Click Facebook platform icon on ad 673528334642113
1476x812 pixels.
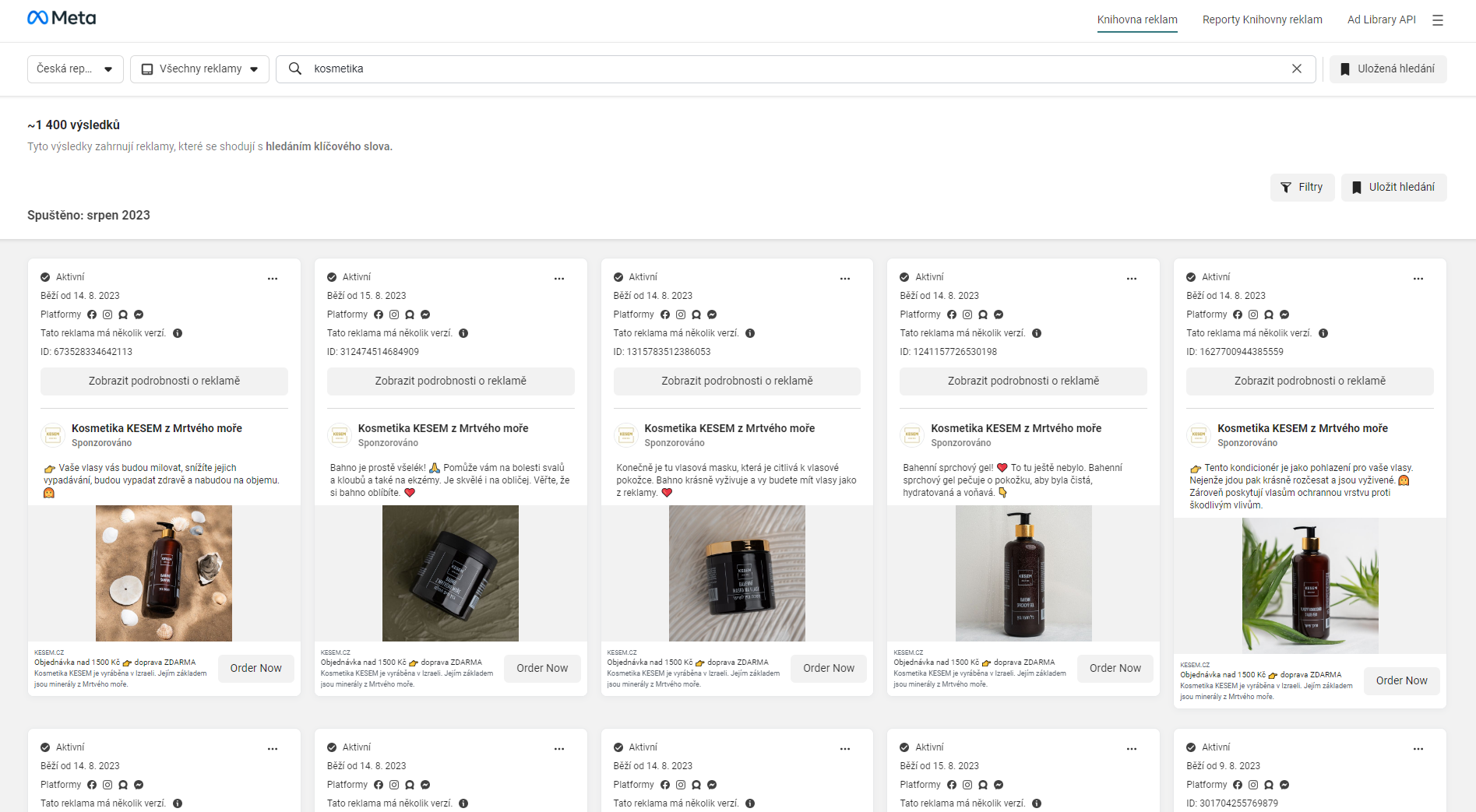coord(92,315)
